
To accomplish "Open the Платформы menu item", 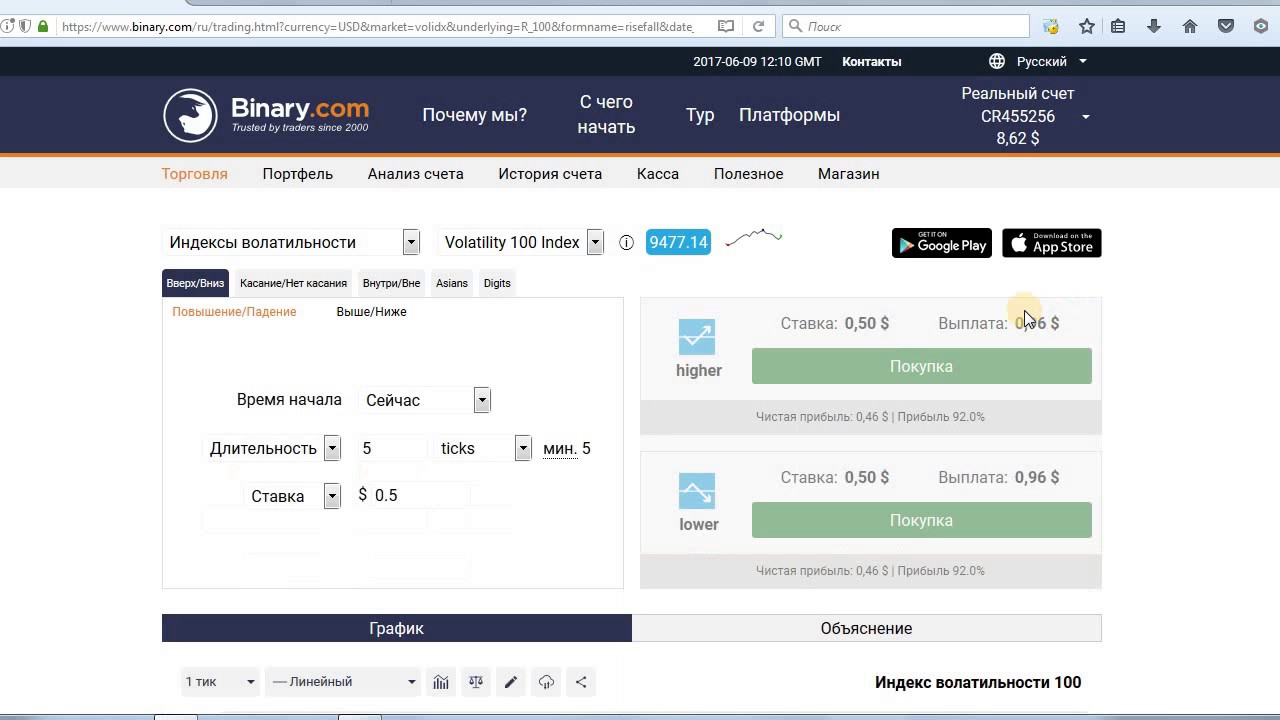I will (x=789, y=115).
